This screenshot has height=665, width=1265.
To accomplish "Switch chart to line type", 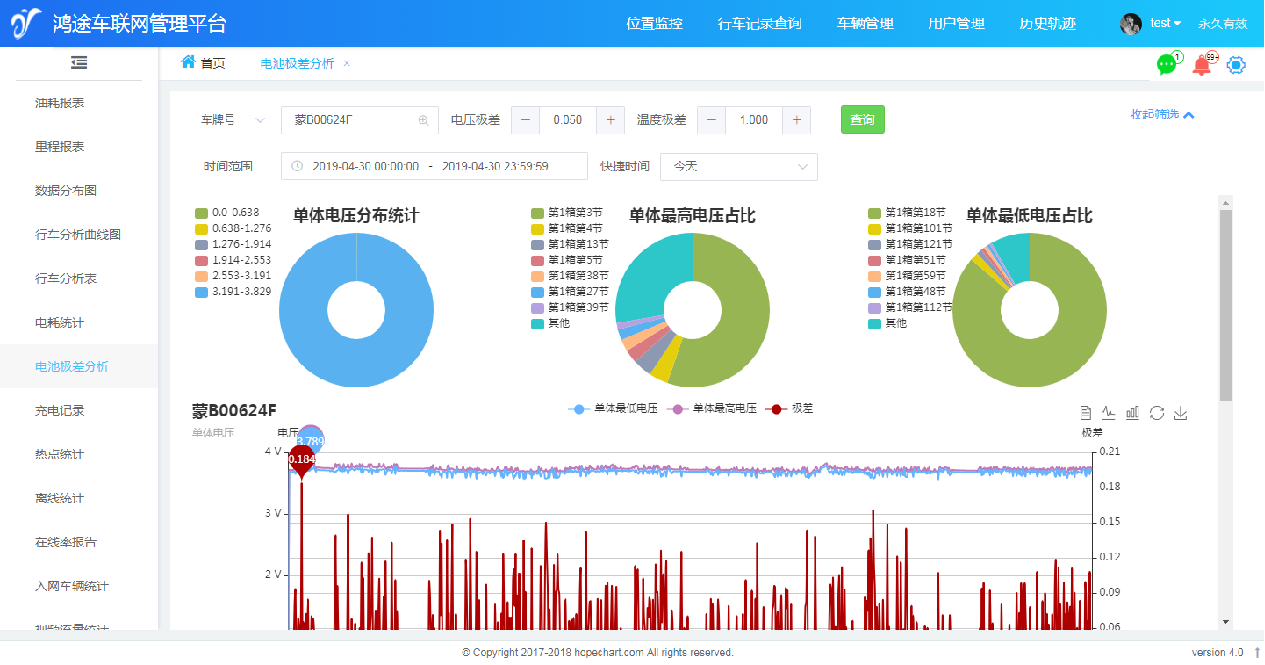I will click(1109, 413).
